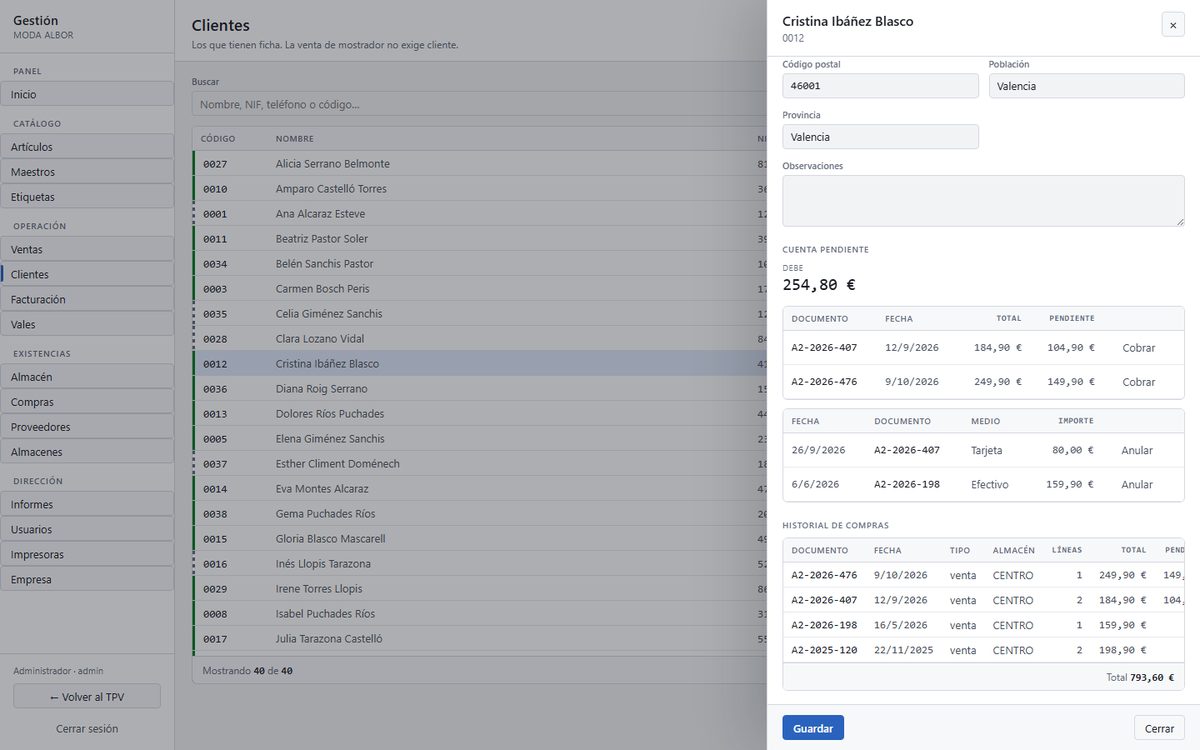The height and width of the screenshot is (750, 1200).
Task: Open Inicio in the sidebar
Action: (x=88, y=94)
